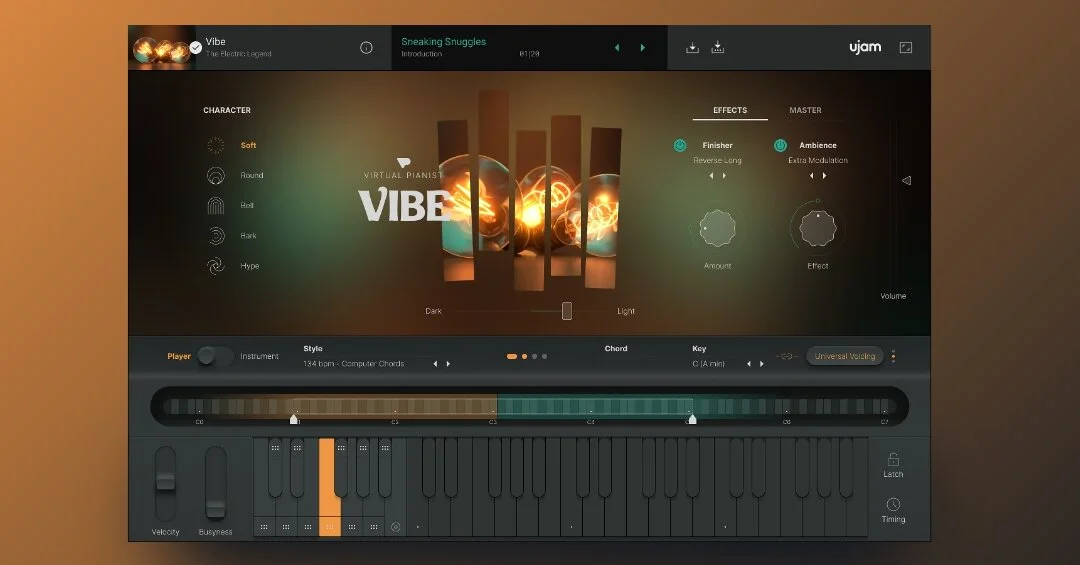Select previous Ambience type arrow

(811, 176)
